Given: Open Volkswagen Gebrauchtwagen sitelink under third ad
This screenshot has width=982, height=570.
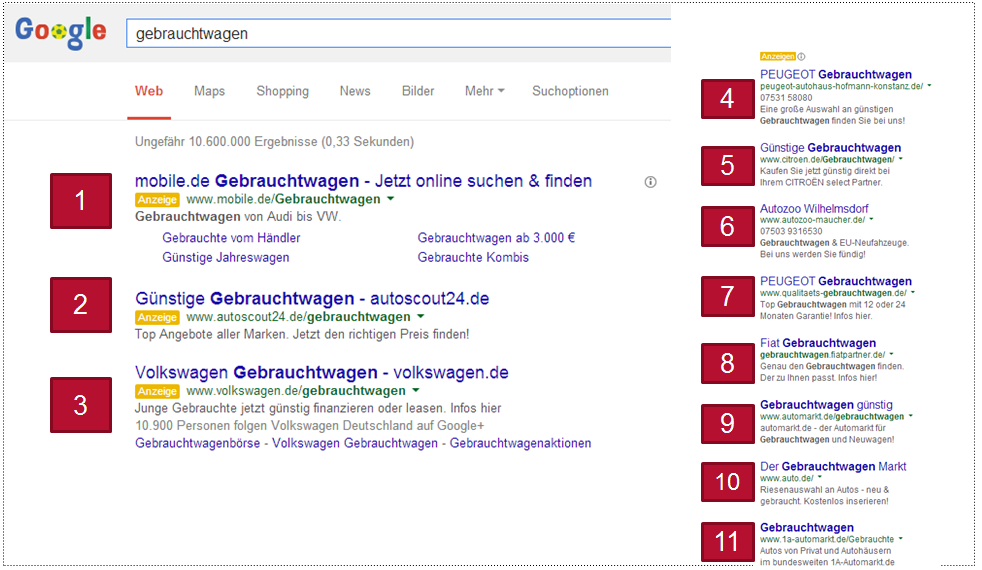Looking at the screenshot, I should pos(354,443).
